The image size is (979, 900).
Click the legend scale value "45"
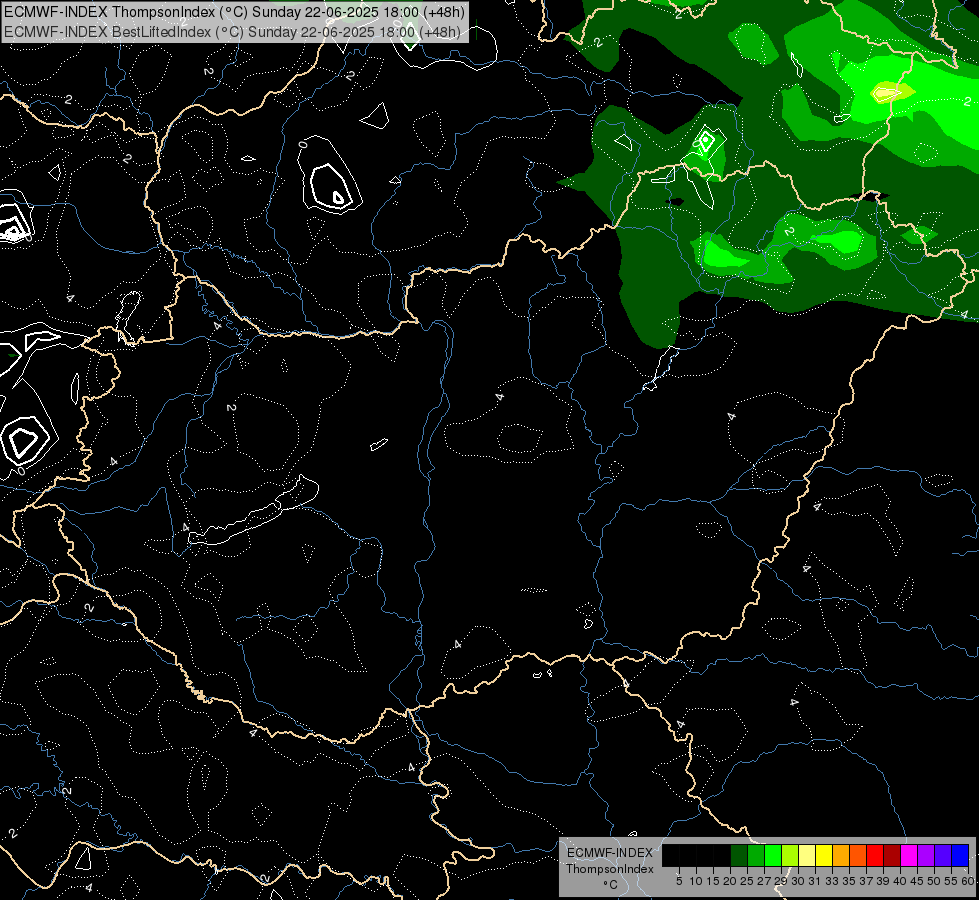[x=918, y=881]
